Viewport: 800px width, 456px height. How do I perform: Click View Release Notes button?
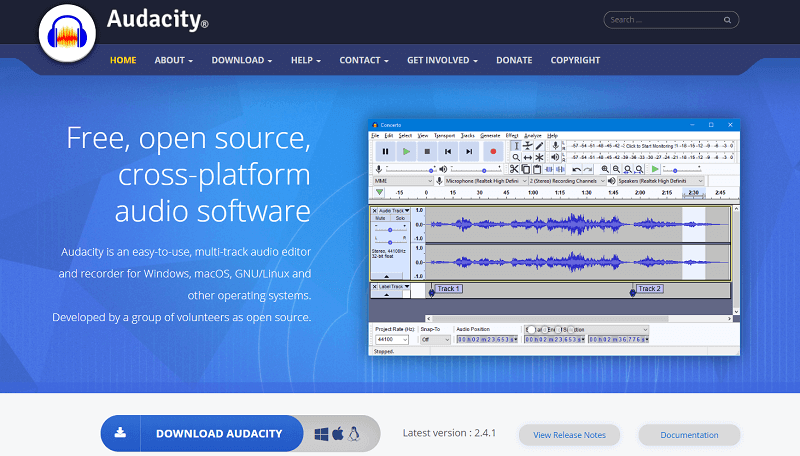(569, 435)
